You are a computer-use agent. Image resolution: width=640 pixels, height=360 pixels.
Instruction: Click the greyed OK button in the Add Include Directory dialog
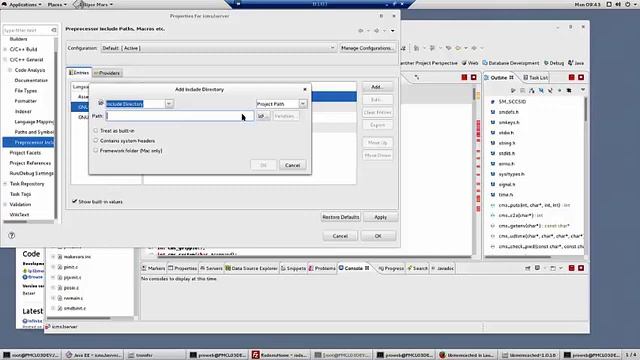[263, 165]
